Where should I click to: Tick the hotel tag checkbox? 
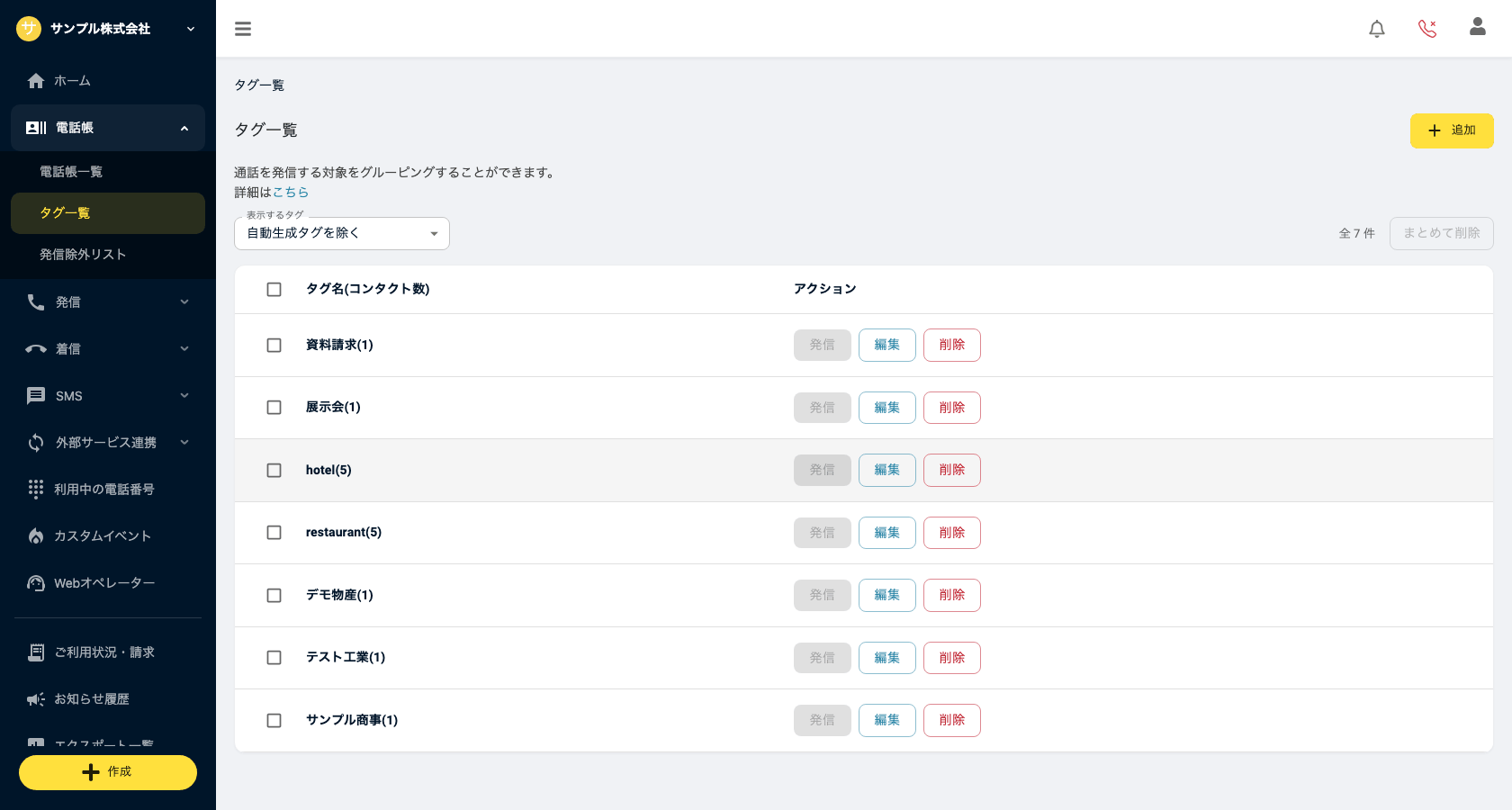(x=274, y=470)
